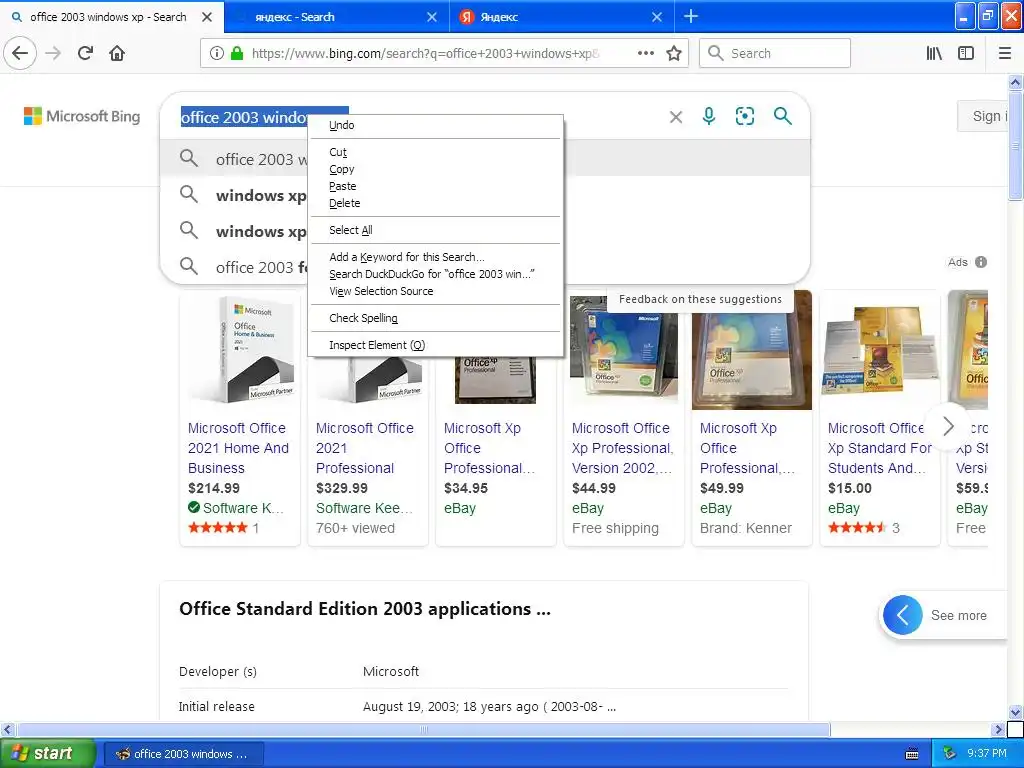1024x768 pixels.
Task: Reload the current page
Action: coord(85,54)
